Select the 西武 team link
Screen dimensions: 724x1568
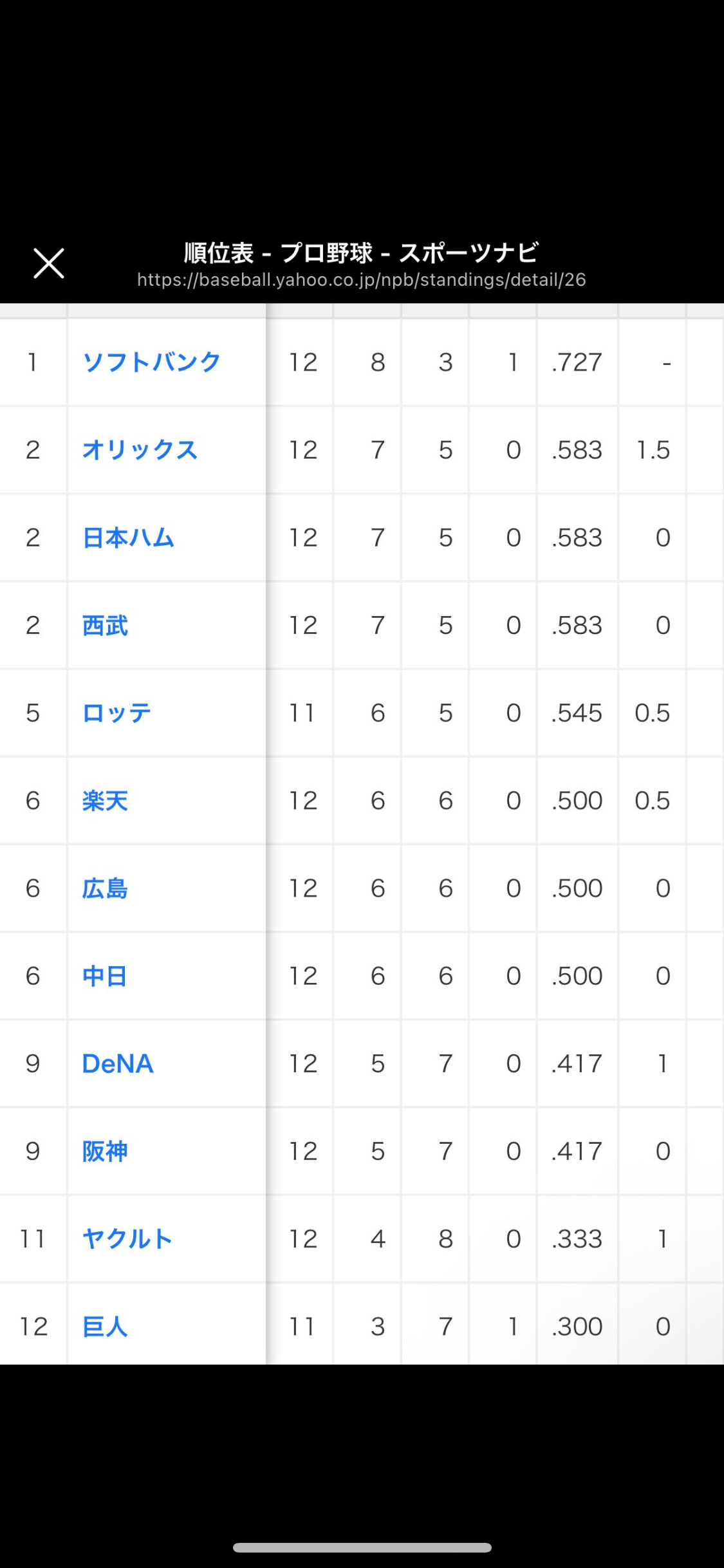pos(105,625)
